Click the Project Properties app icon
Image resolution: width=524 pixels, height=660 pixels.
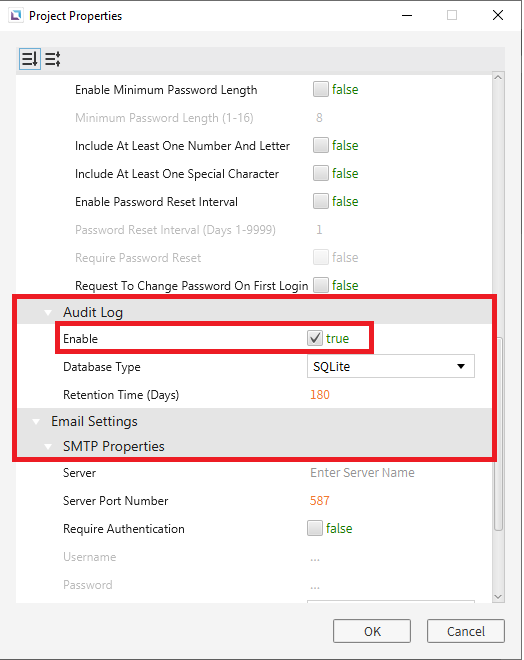click(x=16, y=16)
